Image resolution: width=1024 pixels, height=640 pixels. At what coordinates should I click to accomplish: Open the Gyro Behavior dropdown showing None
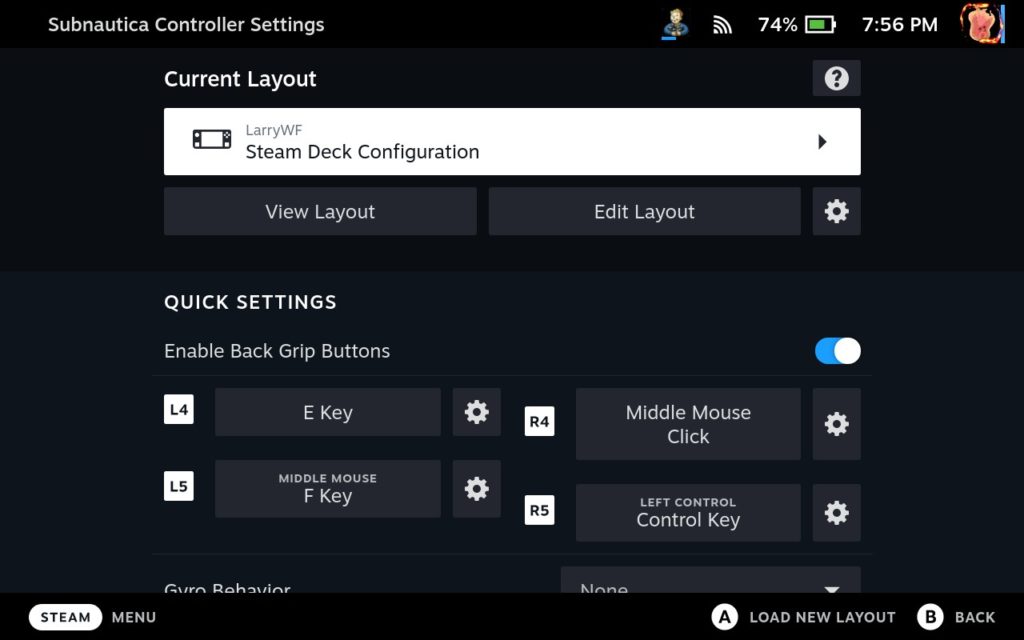tap(710, 580)
